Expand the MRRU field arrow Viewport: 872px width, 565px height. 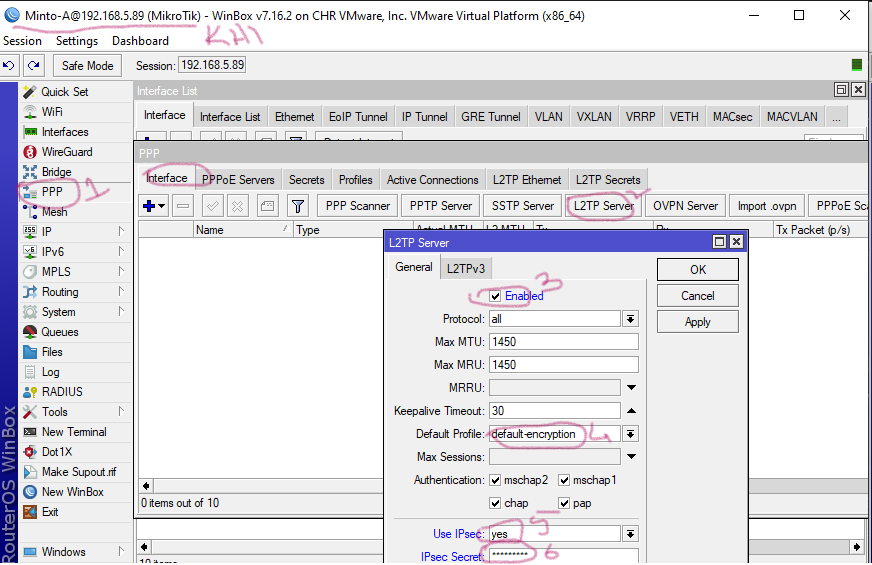(631, 388)
